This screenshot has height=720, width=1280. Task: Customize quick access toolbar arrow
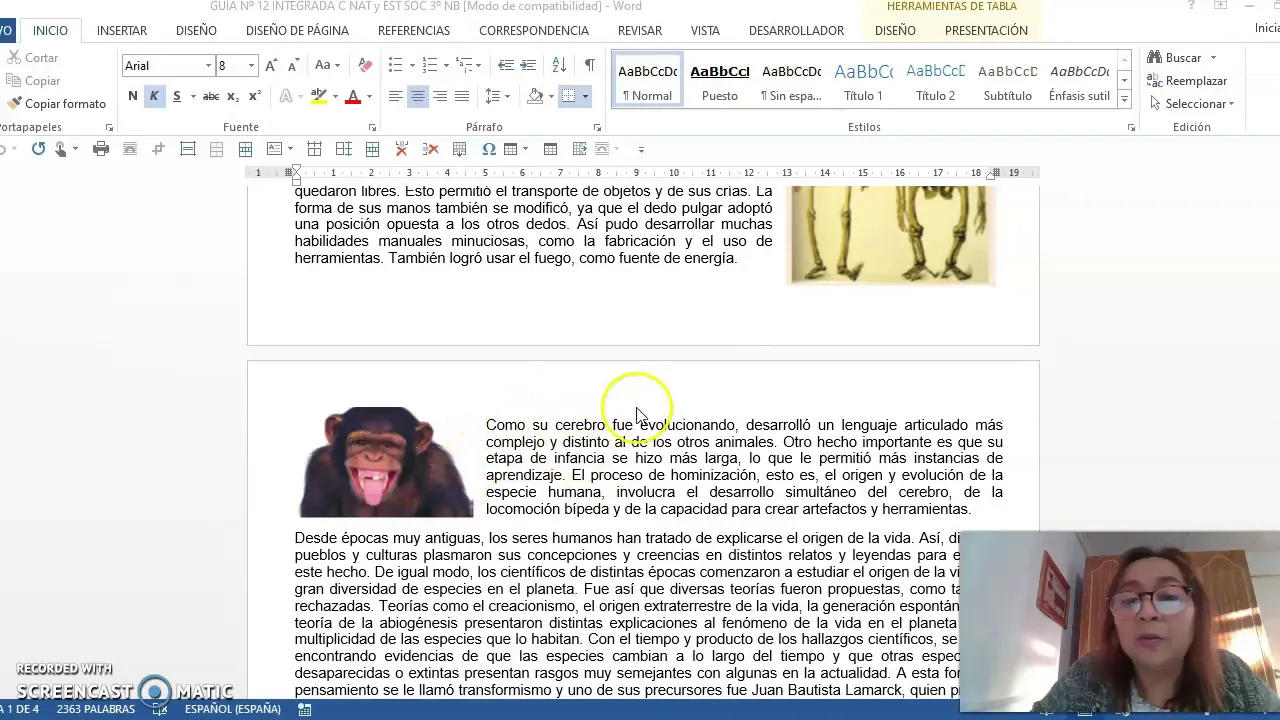pos(642,150)
